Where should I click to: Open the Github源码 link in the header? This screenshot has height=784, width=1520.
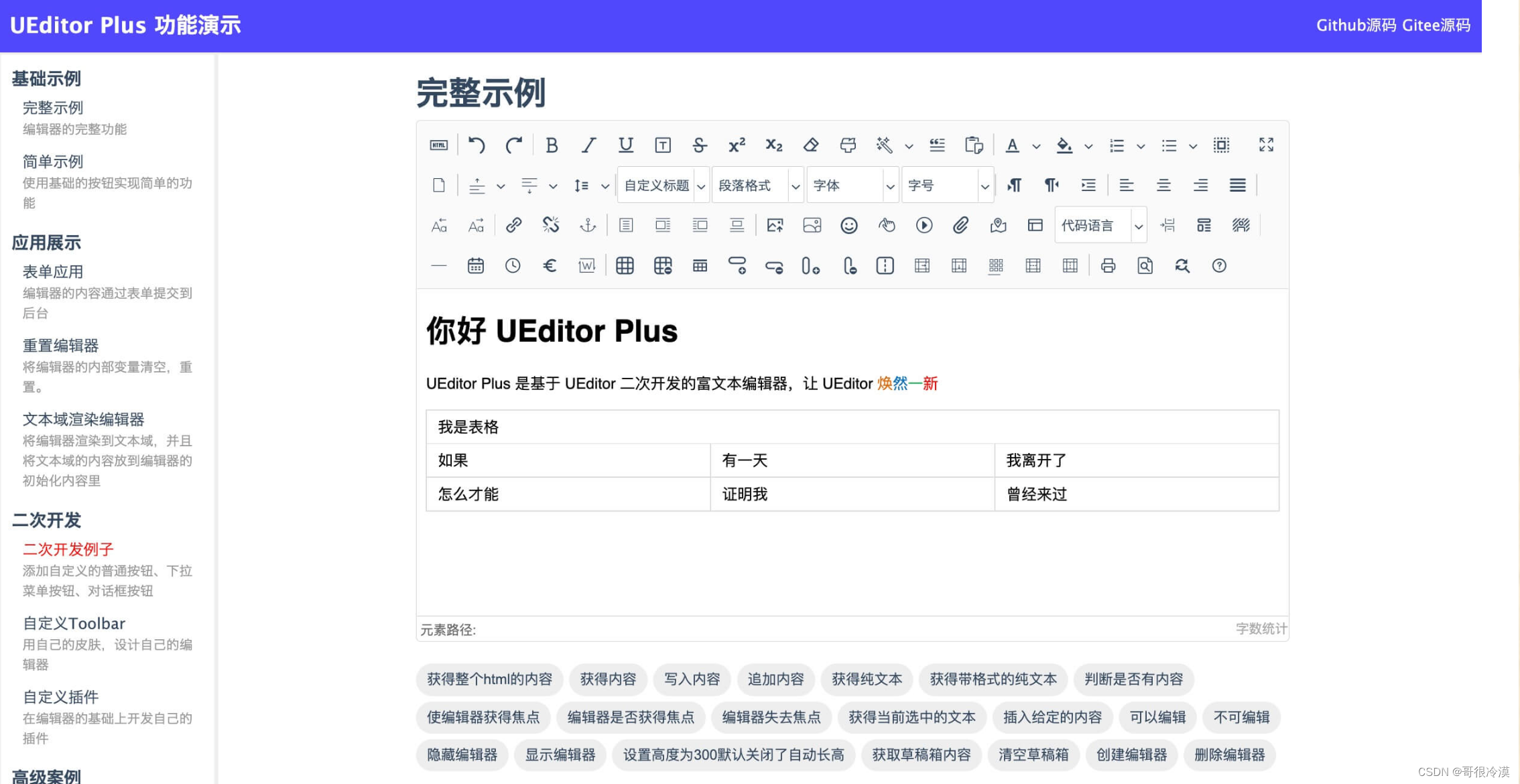(1356, 25)
